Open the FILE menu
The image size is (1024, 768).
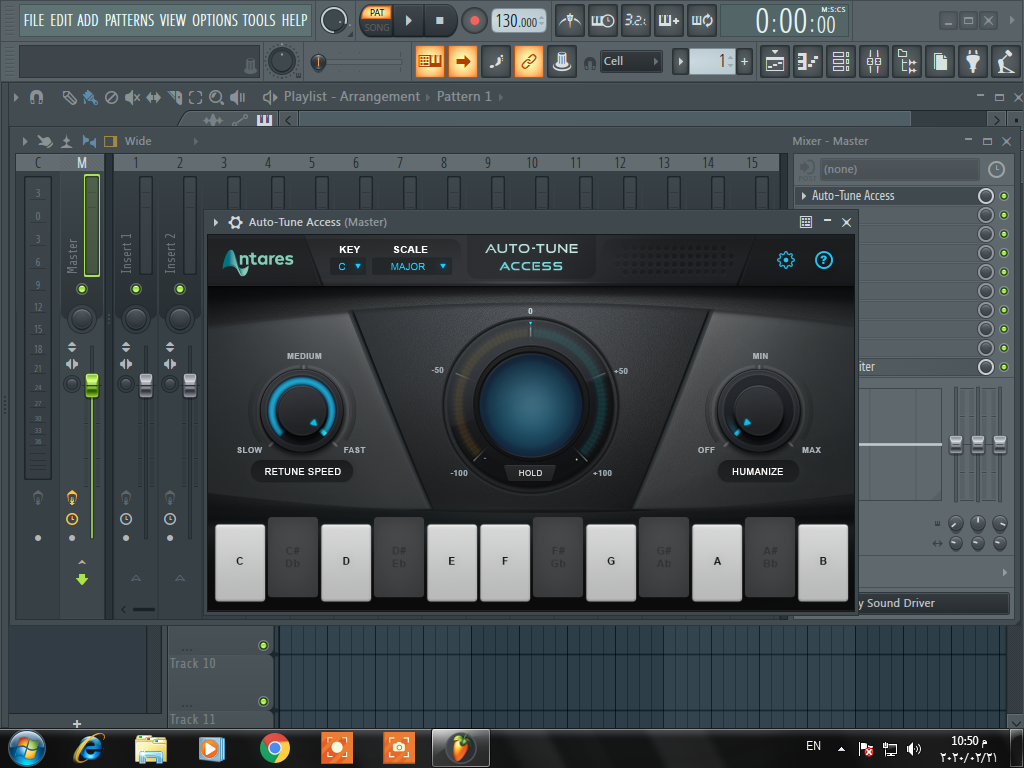[34, 20]
